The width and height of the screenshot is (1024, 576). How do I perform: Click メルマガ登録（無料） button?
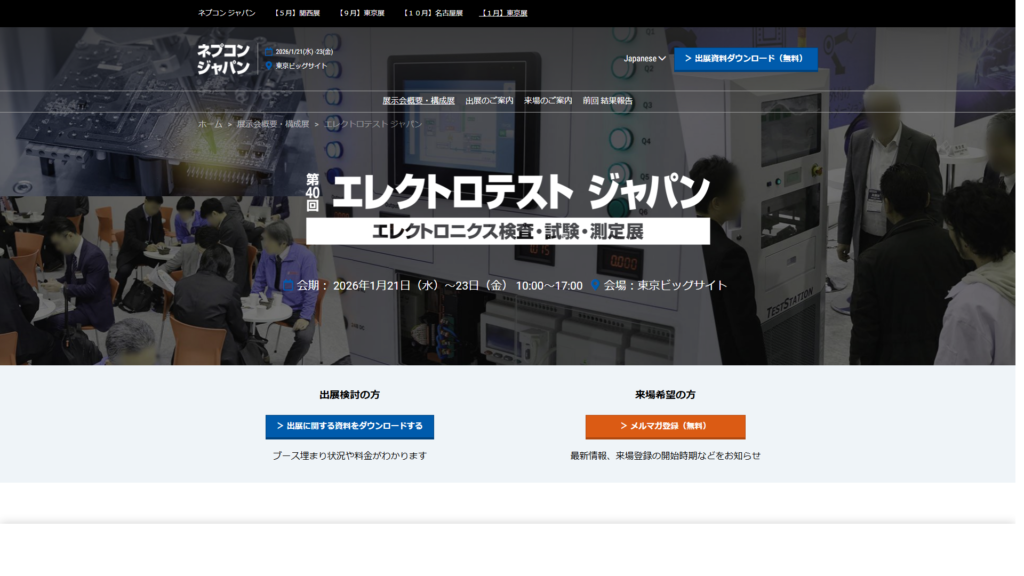pyautogui.click(x=665, y=426)
